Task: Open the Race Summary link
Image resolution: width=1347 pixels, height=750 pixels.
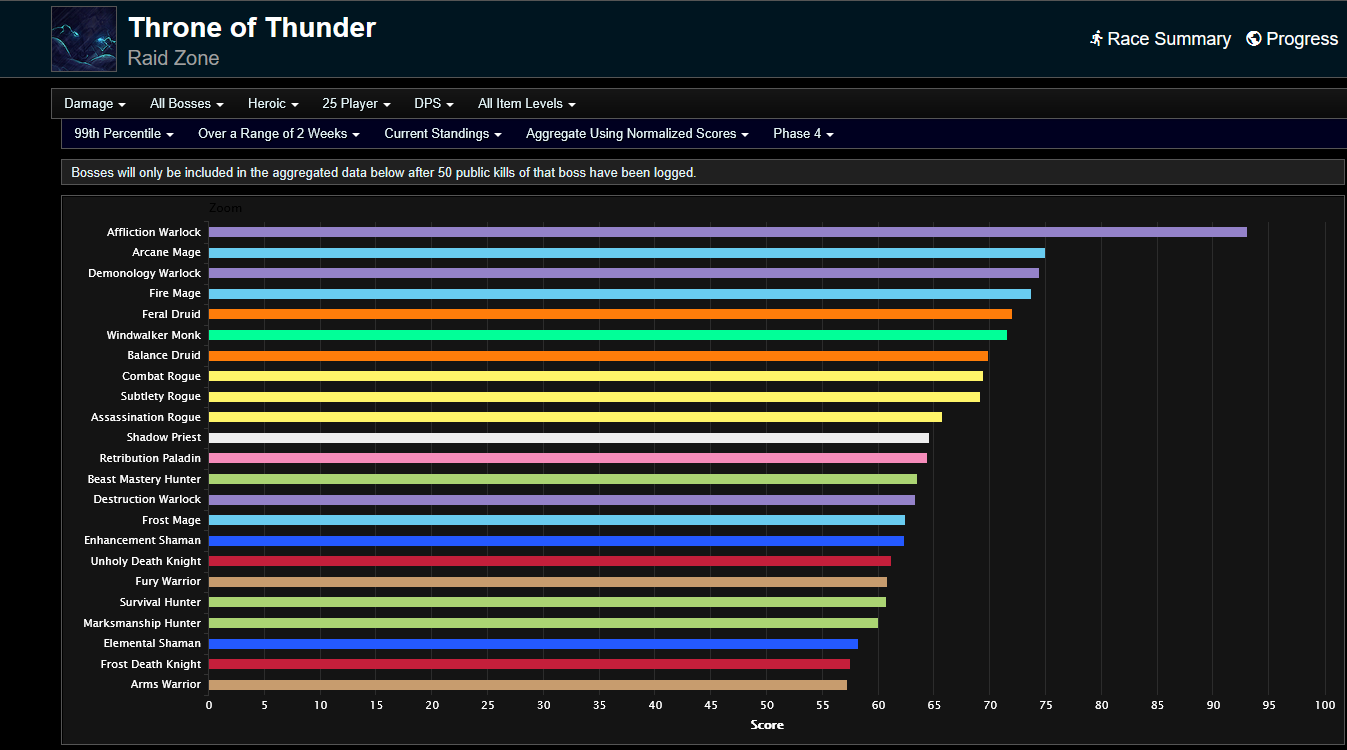Action: coord(1160,39)
